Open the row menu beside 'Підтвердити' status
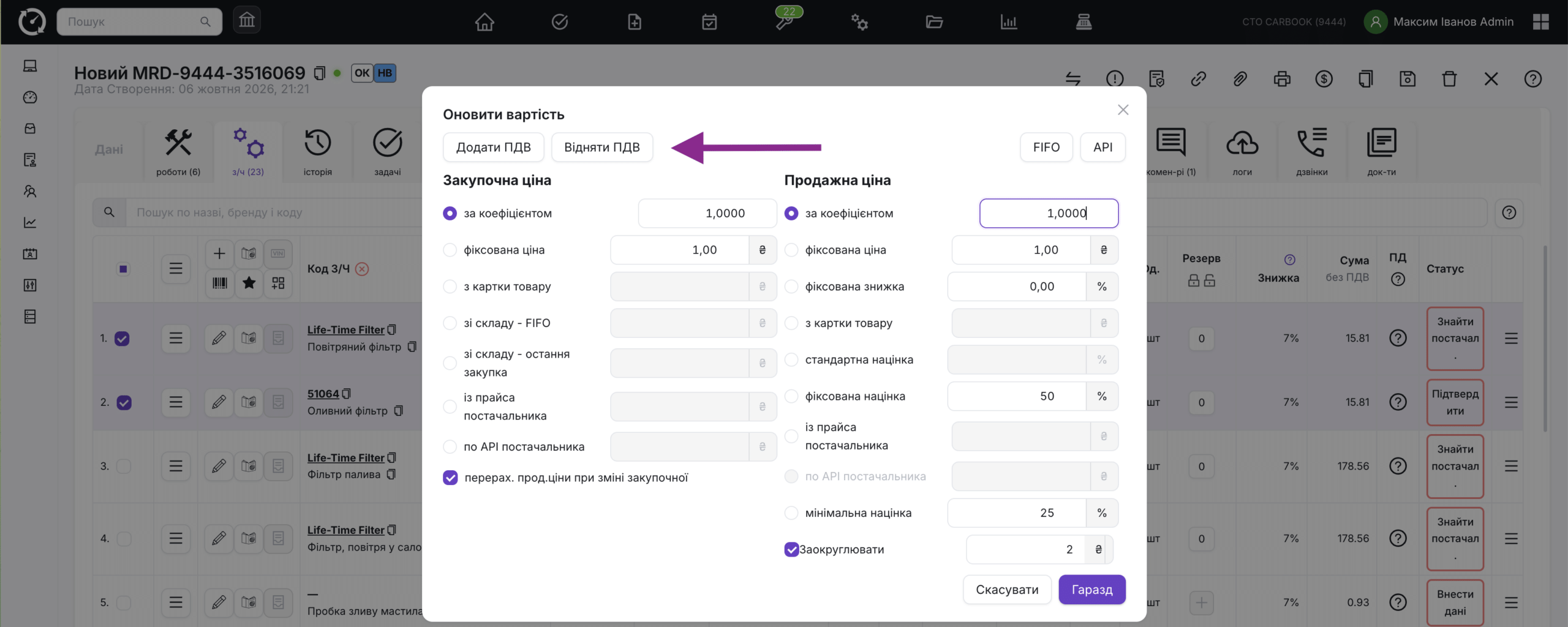 tap(1511, 402)
